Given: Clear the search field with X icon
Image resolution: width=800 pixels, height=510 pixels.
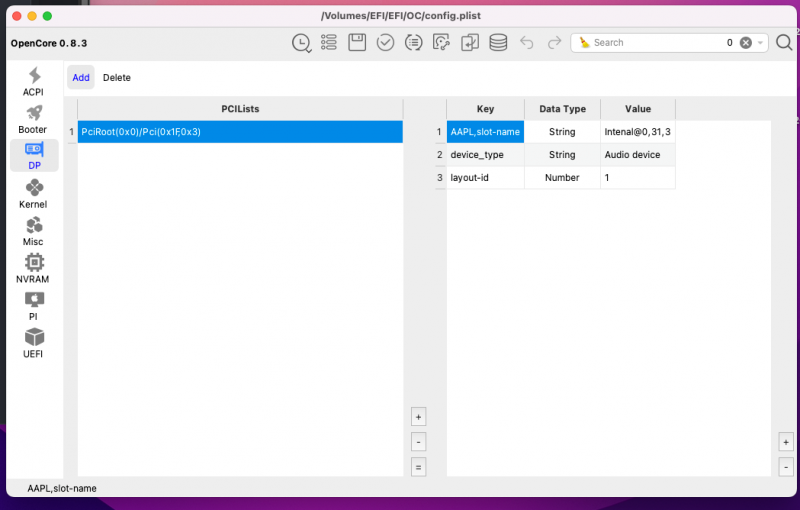Looking at the screenshot, I should tap(746, 43).
